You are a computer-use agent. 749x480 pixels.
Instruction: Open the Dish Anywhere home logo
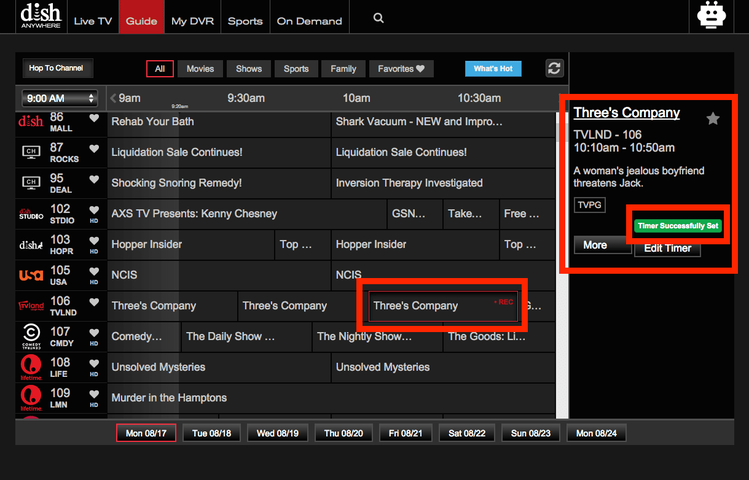click(41, 16)
